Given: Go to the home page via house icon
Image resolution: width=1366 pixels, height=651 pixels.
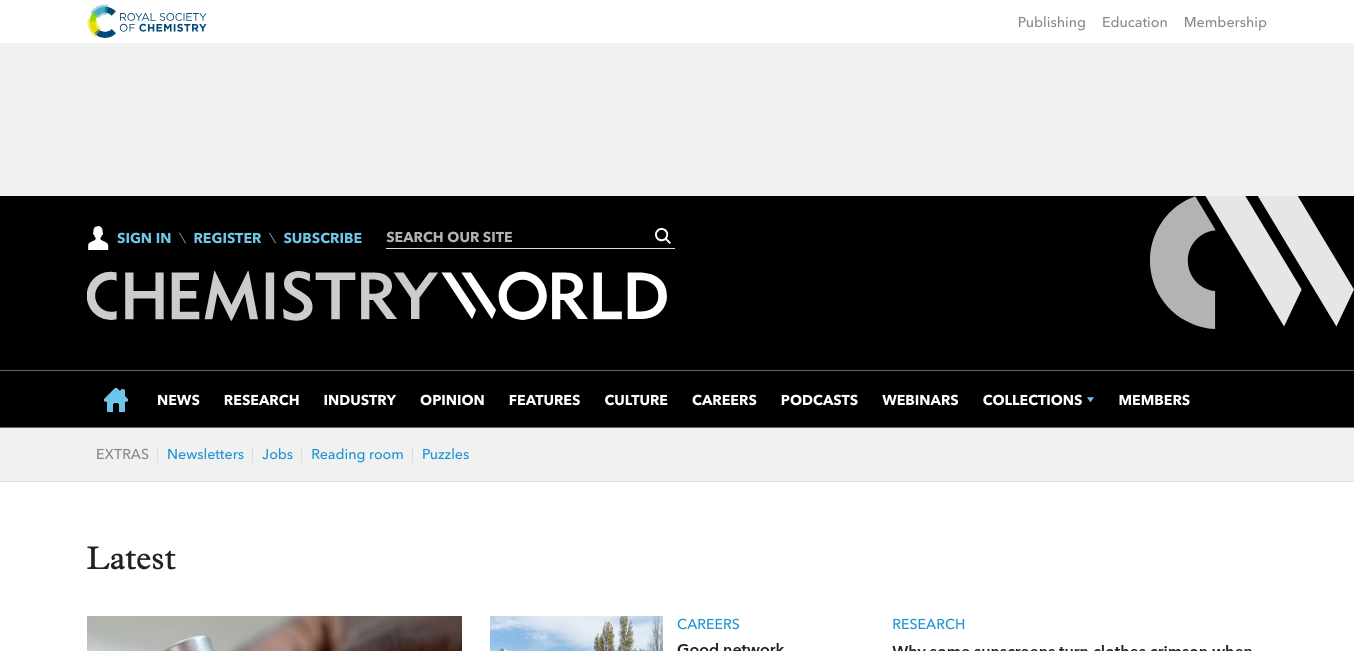Looking at the screenshot, I should [116, 400].
